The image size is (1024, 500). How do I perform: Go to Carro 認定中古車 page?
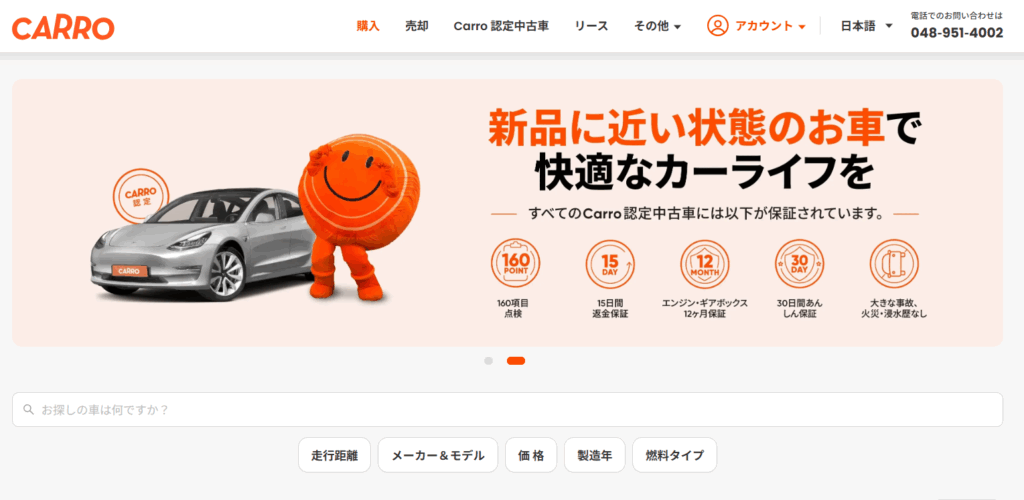501,26
